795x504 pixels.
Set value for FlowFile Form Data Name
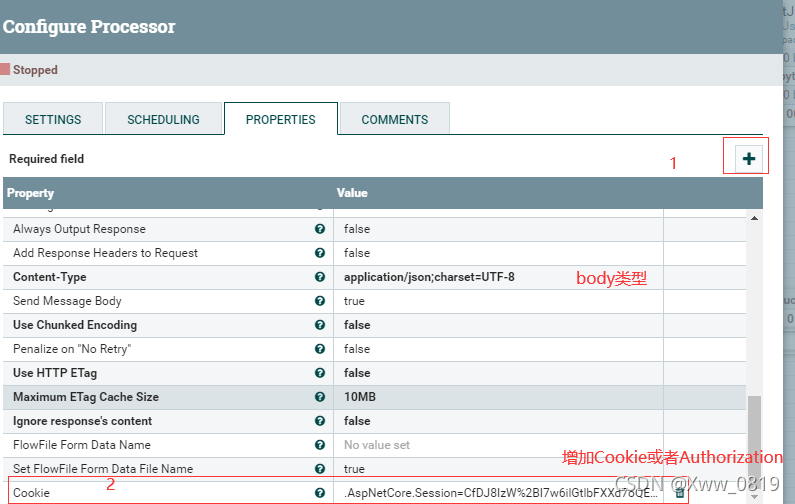tap(498, 445)
